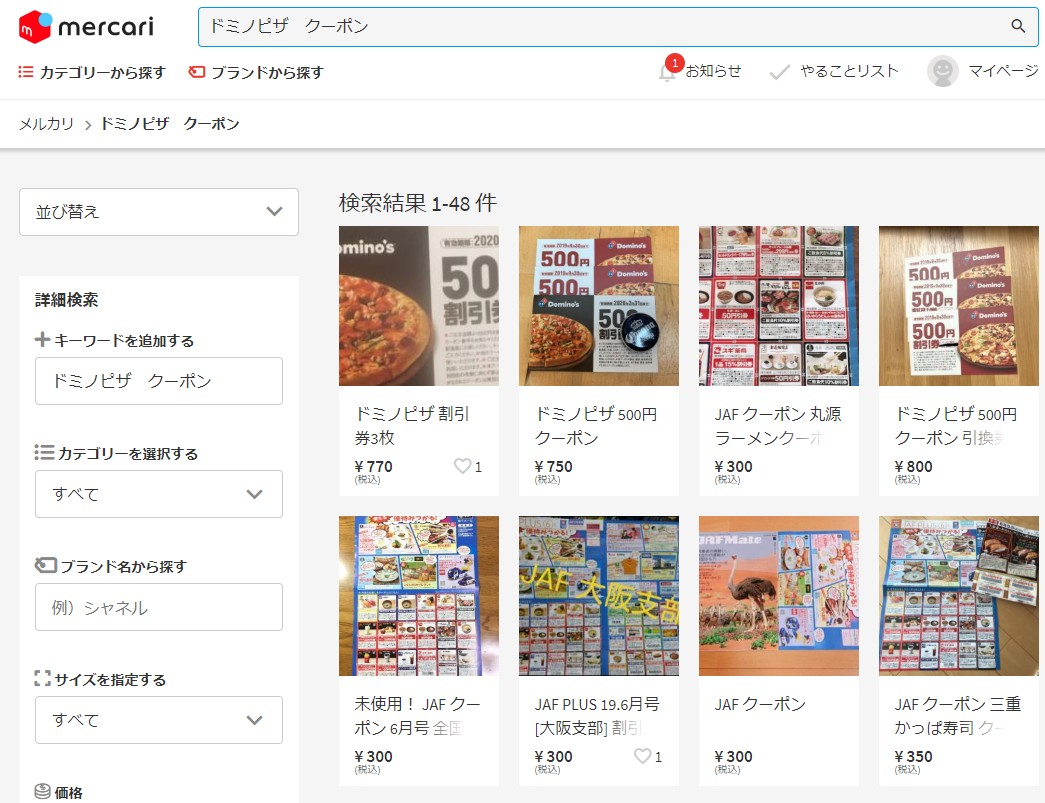
Task: Like the JAF PLUS 19.6月号 item via heart
Action: coord(642,756)
